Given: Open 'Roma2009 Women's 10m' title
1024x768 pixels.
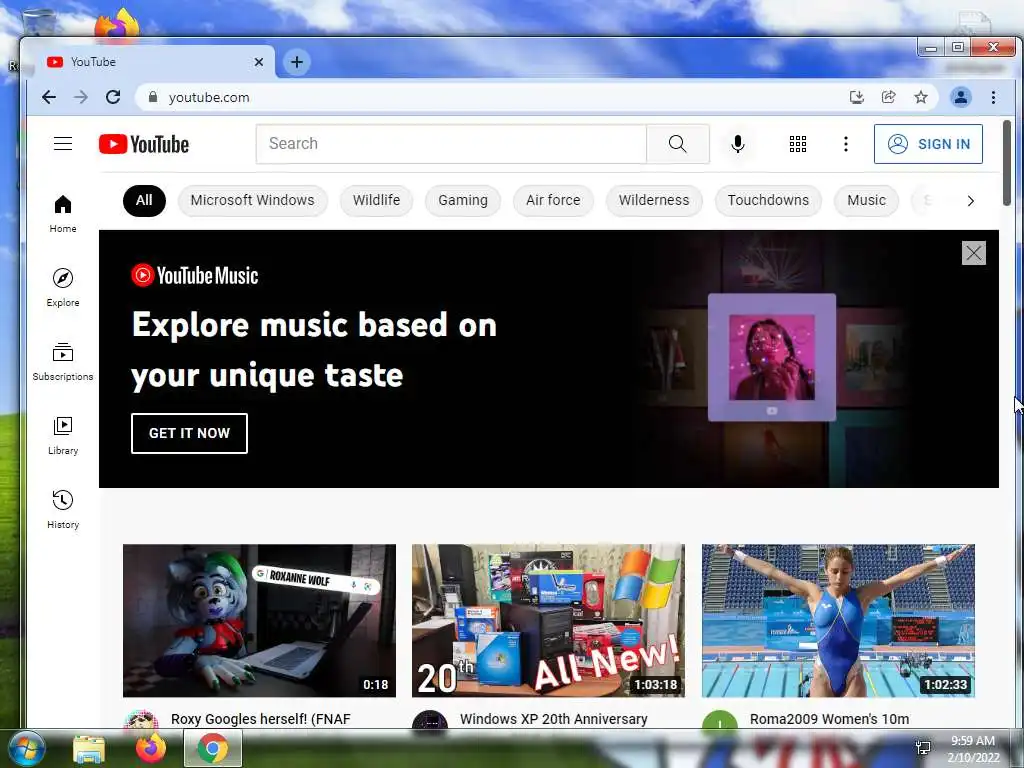Looking at the screenshot, I should tap(829, 719).
